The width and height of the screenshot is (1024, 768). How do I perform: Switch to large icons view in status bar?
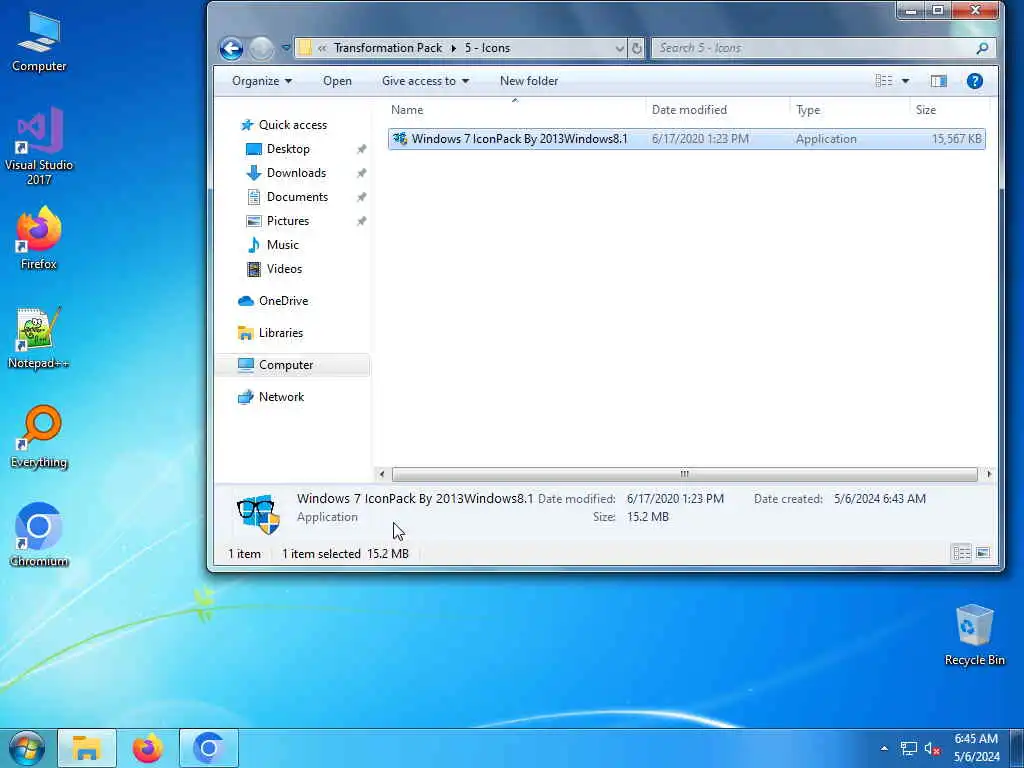[983, 554]
